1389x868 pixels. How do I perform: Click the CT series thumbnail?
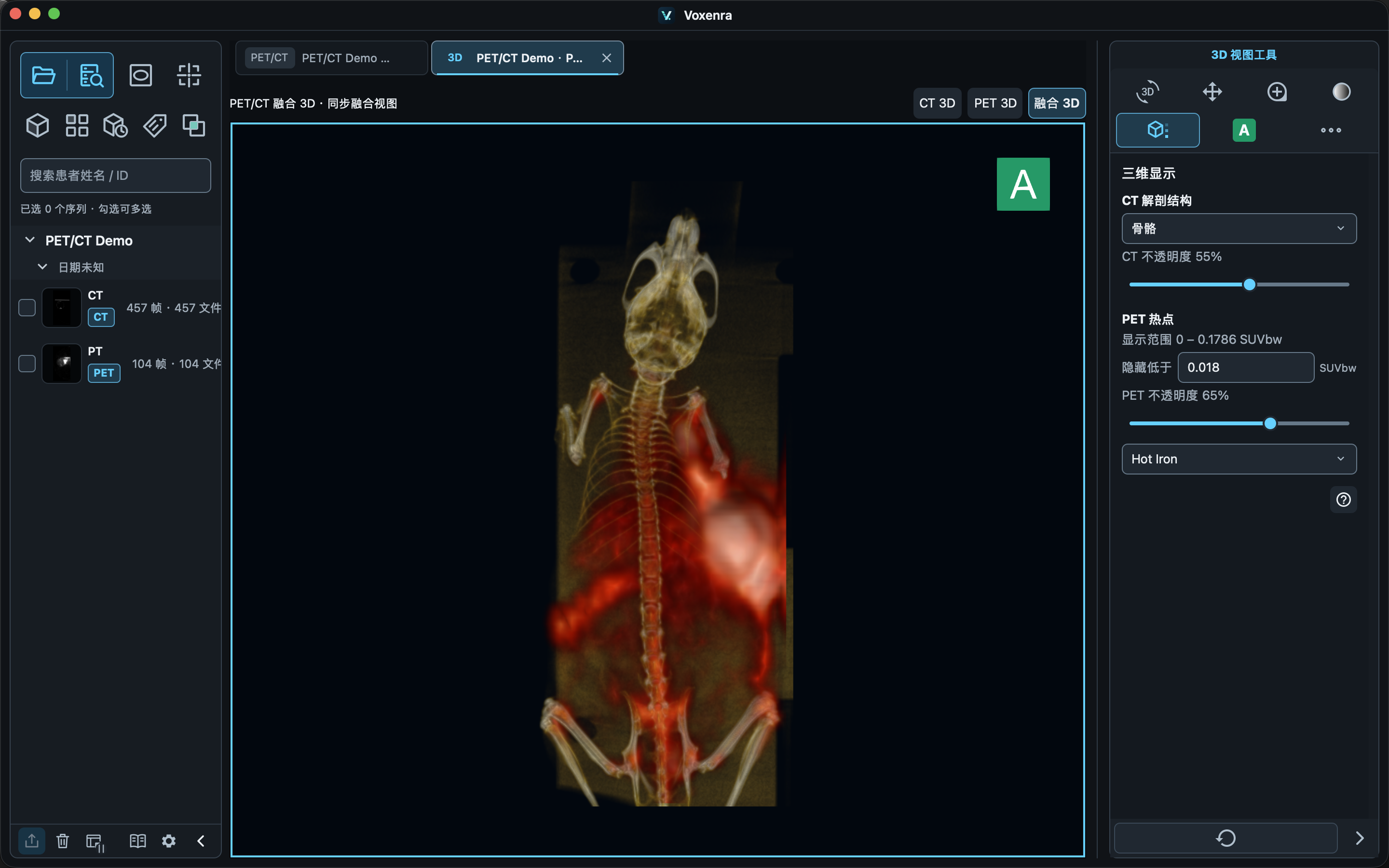[61, 308]
